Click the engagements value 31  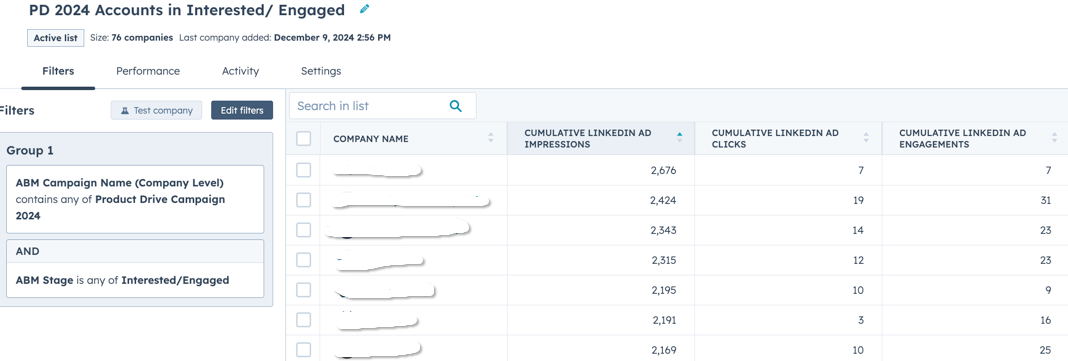click(x=1046, y=200)
